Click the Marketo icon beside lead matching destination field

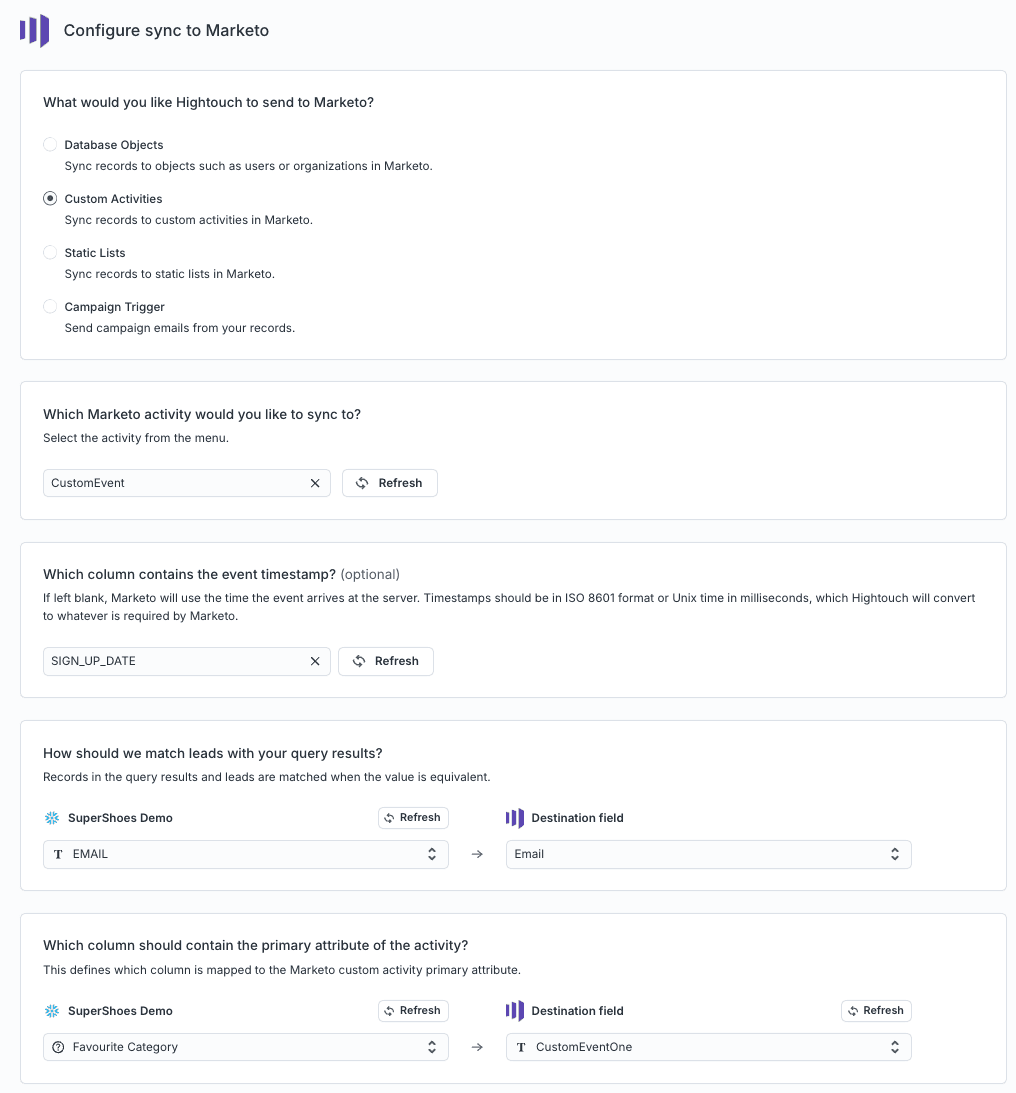click(x=515, y=818)
